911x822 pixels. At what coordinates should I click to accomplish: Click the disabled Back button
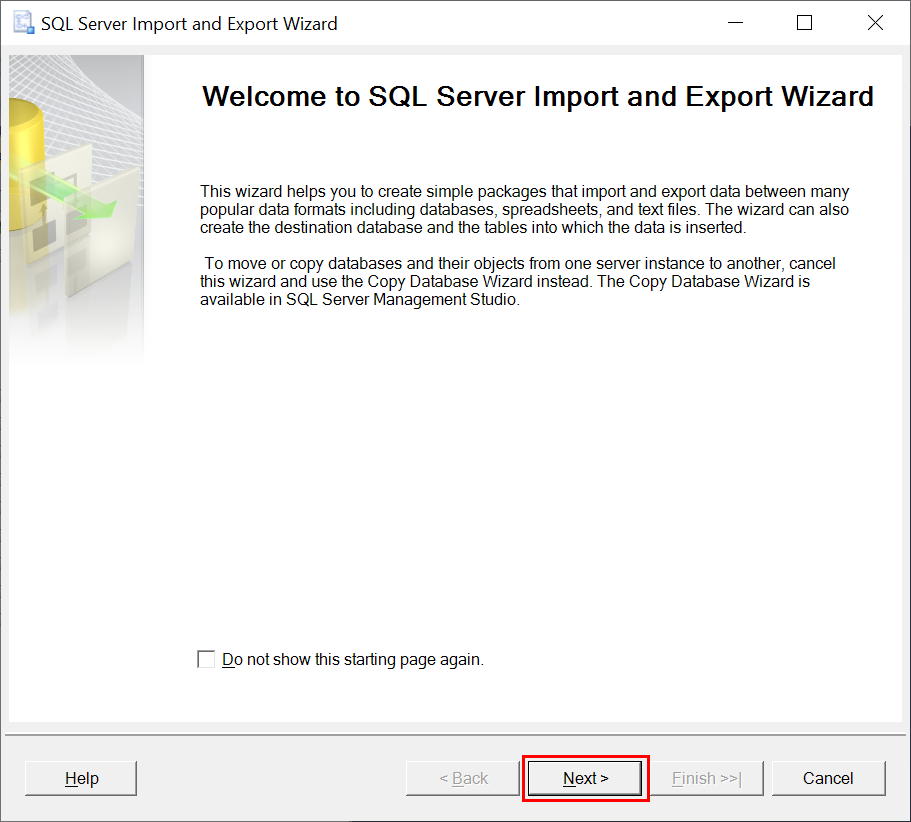click(x=463, y=778)
